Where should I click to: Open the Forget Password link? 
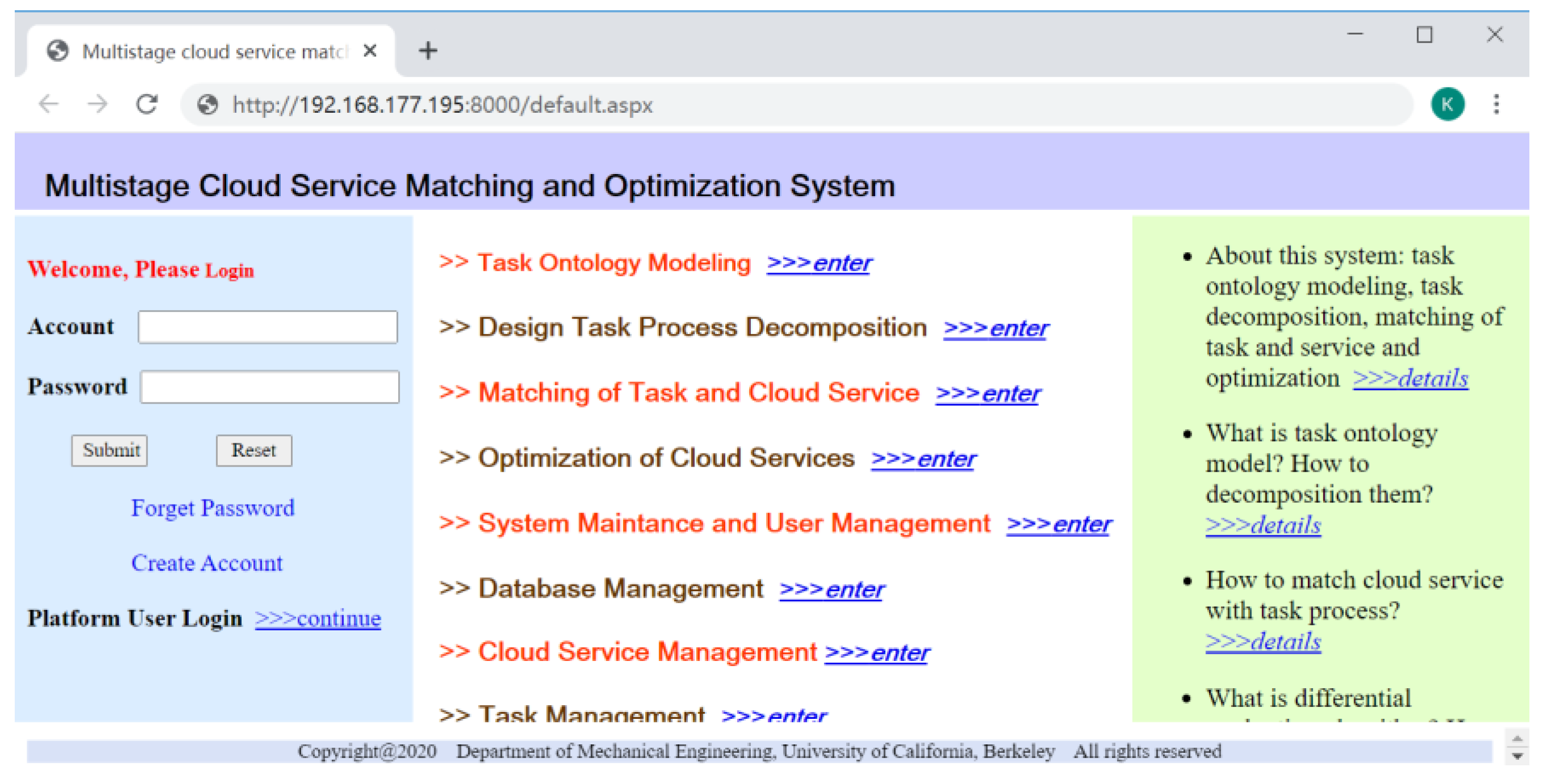(x=213, y=508)
